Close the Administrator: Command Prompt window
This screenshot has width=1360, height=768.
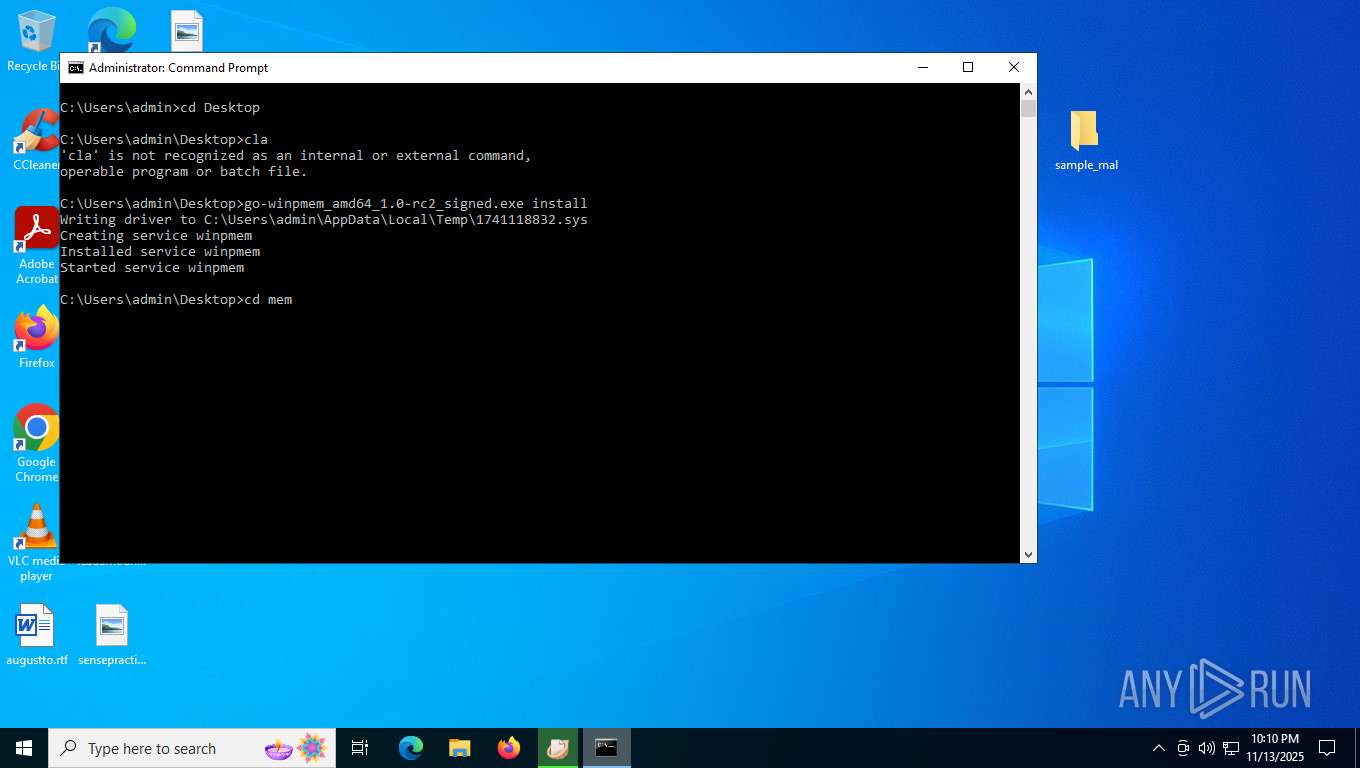(x=1014, y=68)
